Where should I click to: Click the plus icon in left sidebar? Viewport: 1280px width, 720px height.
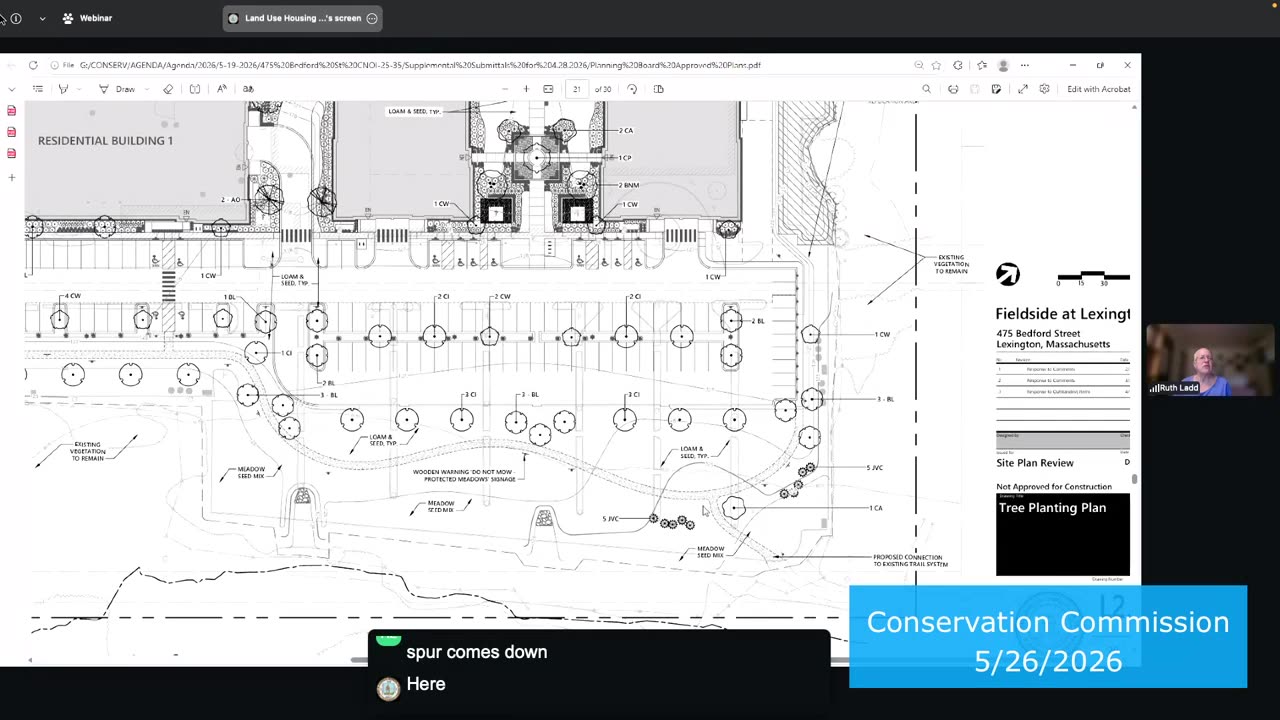(x=12, y=177)
